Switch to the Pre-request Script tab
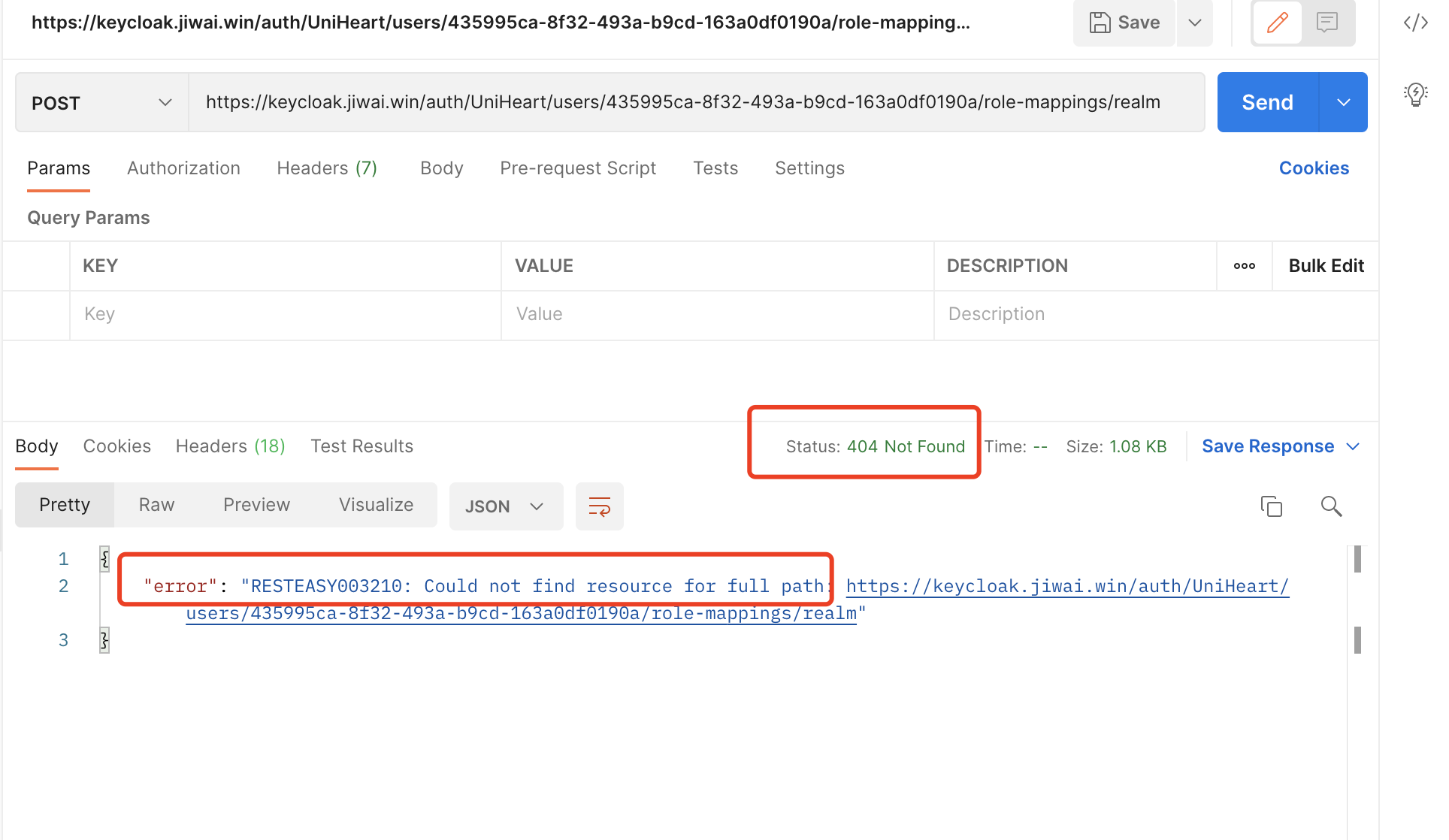 [577, 168]
